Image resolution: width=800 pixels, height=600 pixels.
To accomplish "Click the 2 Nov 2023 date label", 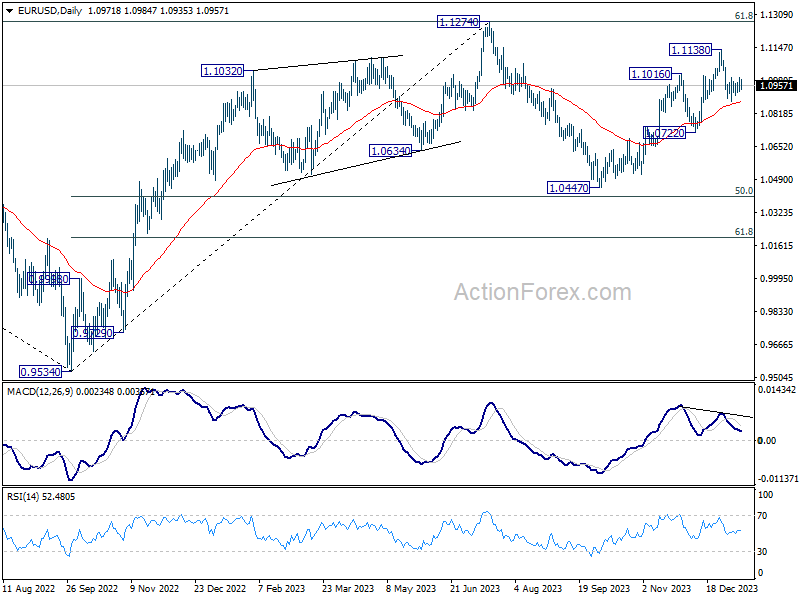I will click(x=667, y=588).
